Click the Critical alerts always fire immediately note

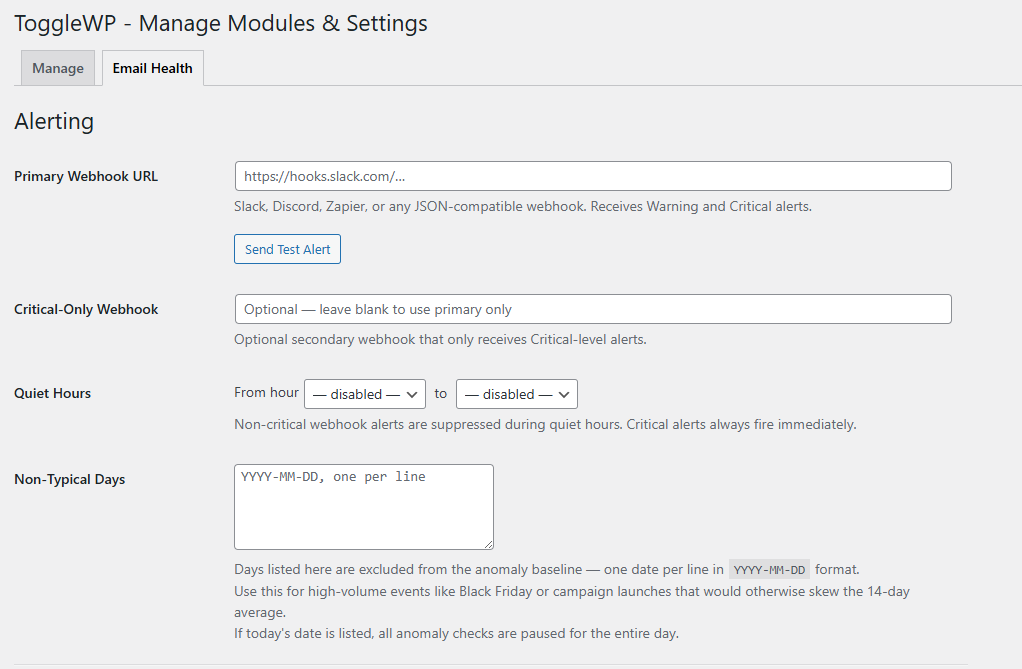(x=741, y=424)
